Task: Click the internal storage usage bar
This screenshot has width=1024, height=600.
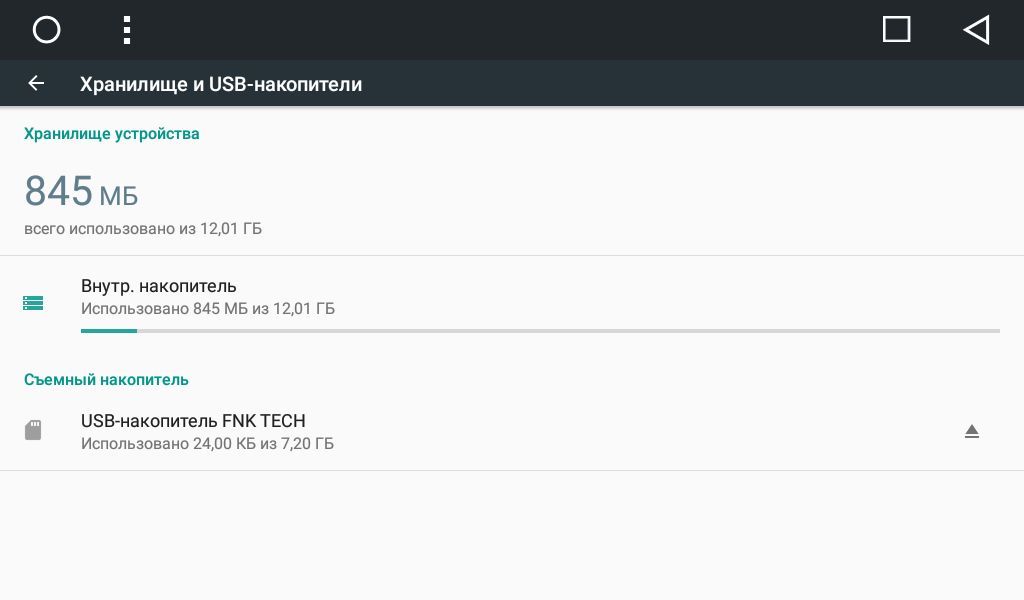Action: coord(540,331)
